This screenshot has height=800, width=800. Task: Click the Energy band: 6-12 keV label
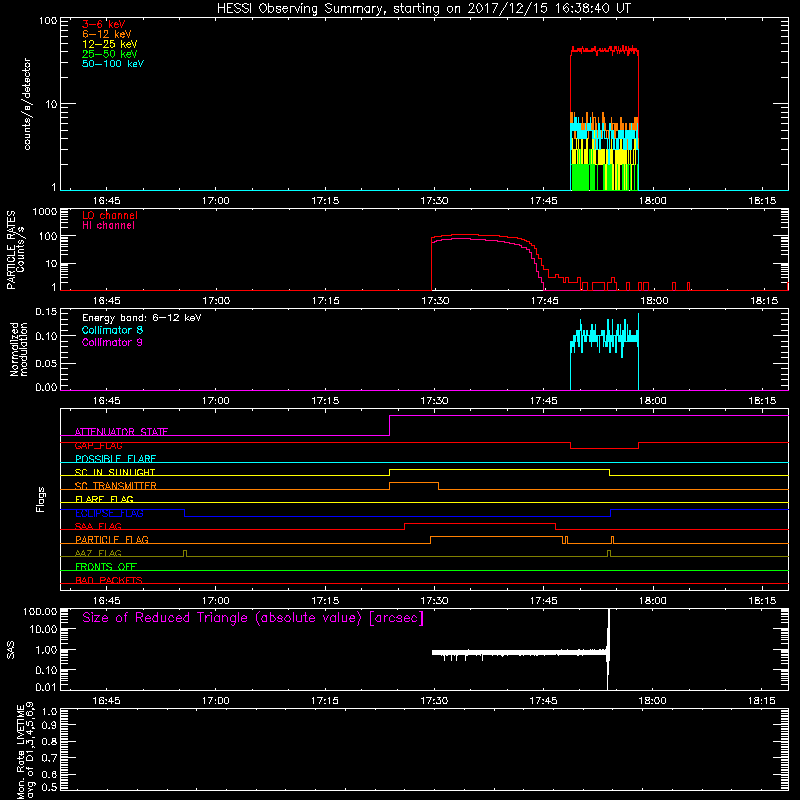(142, 318)
